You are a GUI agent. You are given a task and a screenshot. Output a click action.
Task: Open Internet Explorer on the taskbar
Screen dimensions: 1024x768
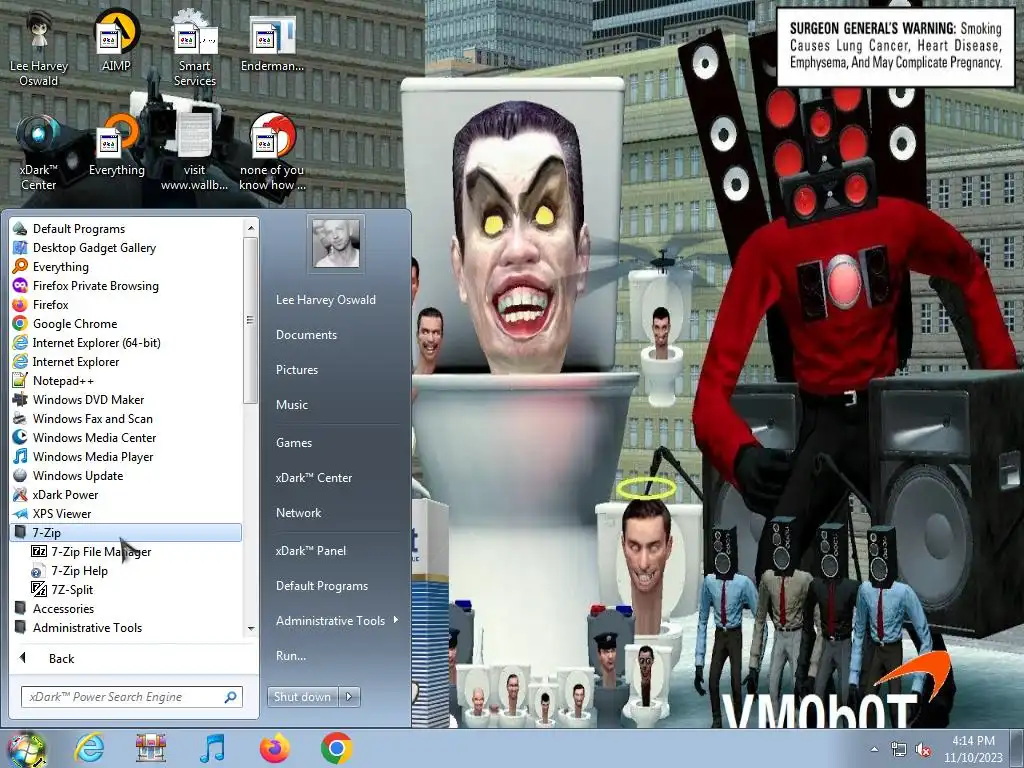coord(89,748)
